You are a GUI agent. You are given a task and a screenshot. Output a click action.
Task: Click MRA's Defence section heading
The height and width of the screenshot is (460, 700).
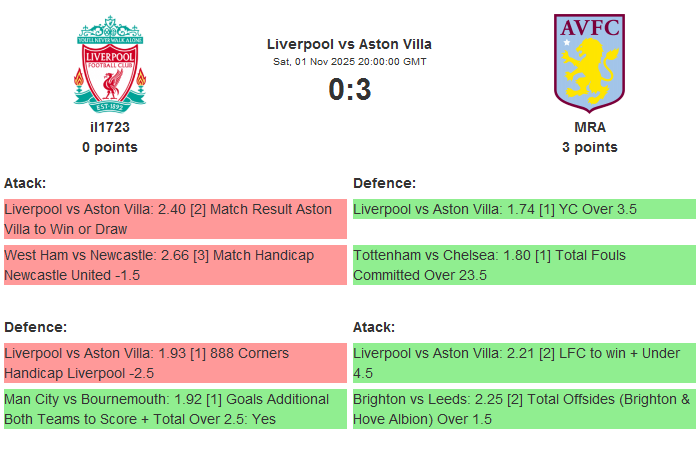coord(384,183)
